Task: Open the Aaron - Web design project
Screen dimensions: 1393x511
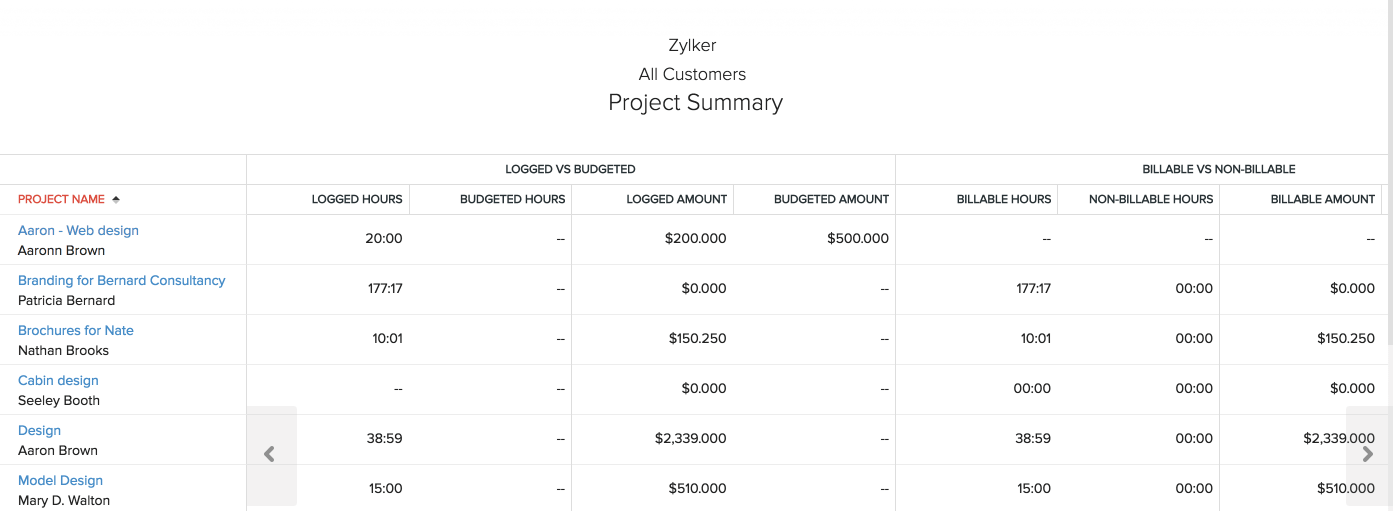Action: tap(78, 230)
